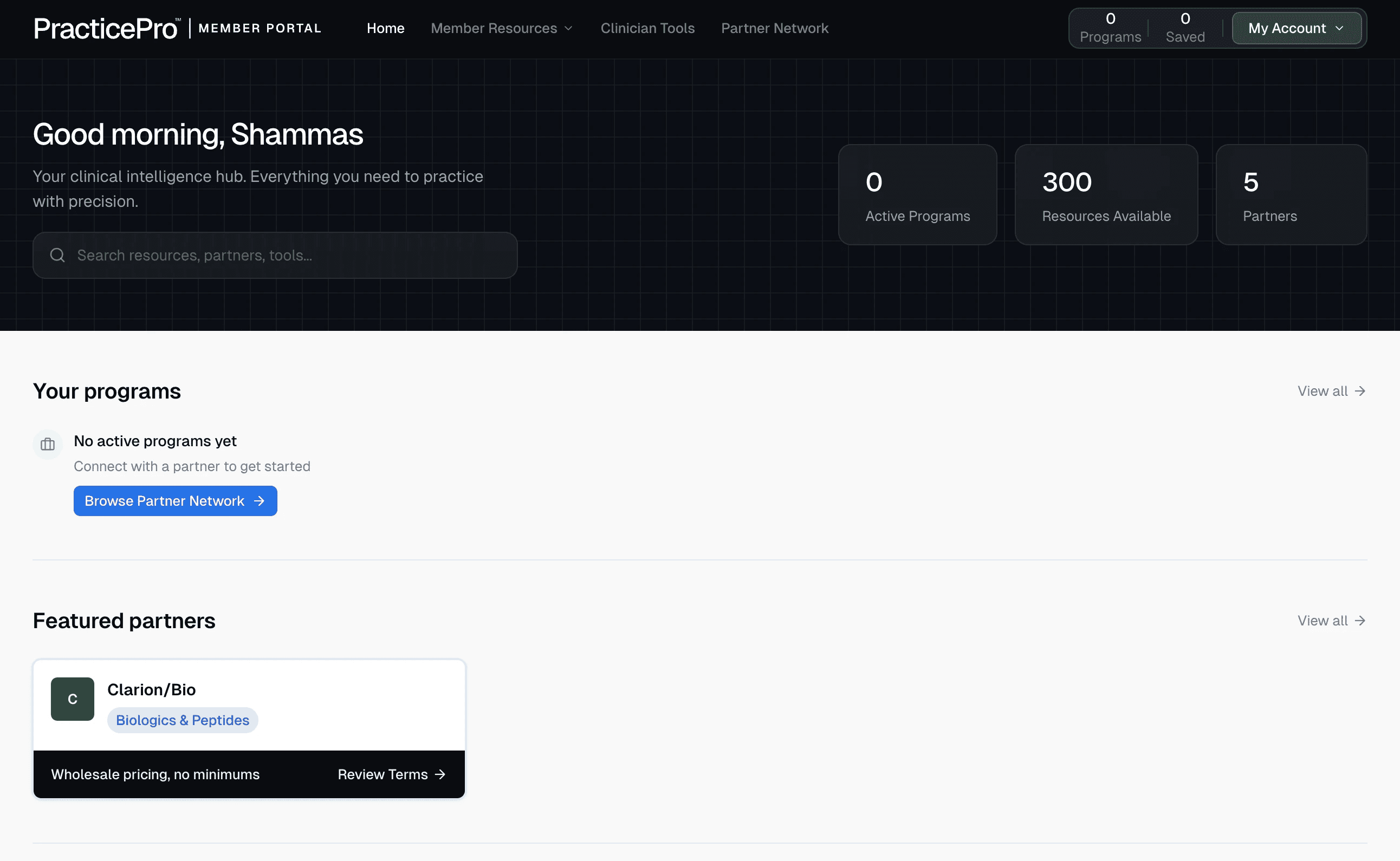1400x861 pixels.
Task: Click the PracticePro logo
Action: 107,29
